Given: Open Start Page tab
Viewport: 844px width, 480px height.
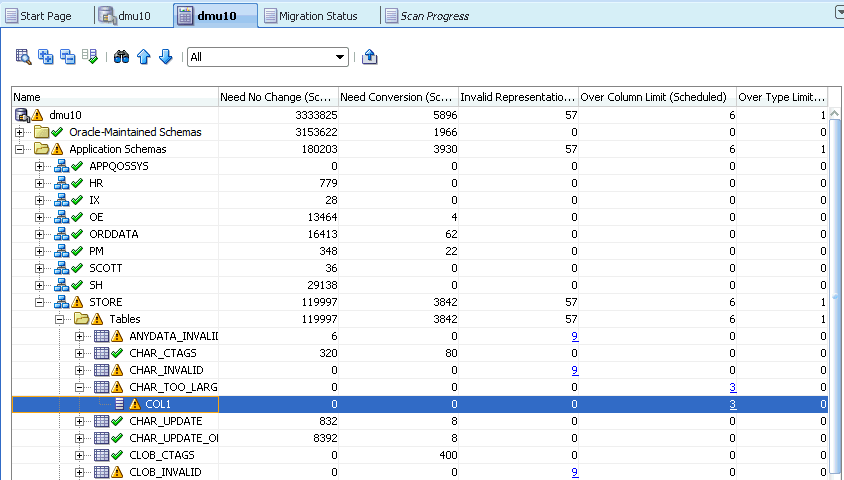Looking at the screenshot, I should (46, 16).
